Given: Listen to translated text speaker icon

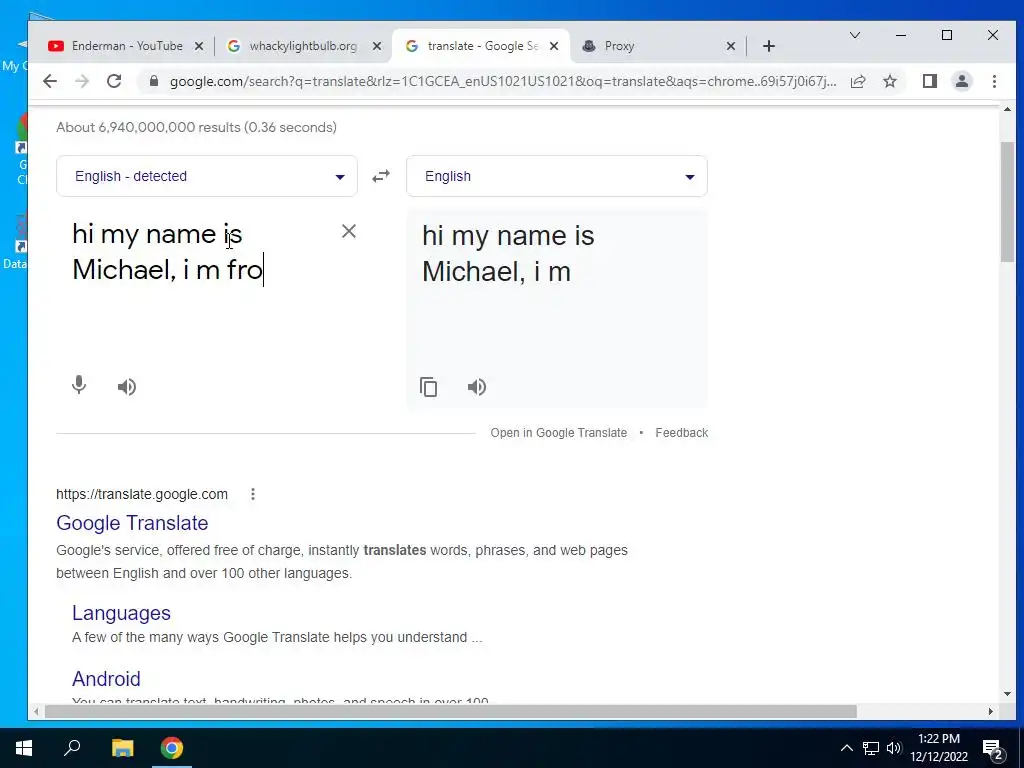Looking at the screenshot, I should click(x=477, y=387).
